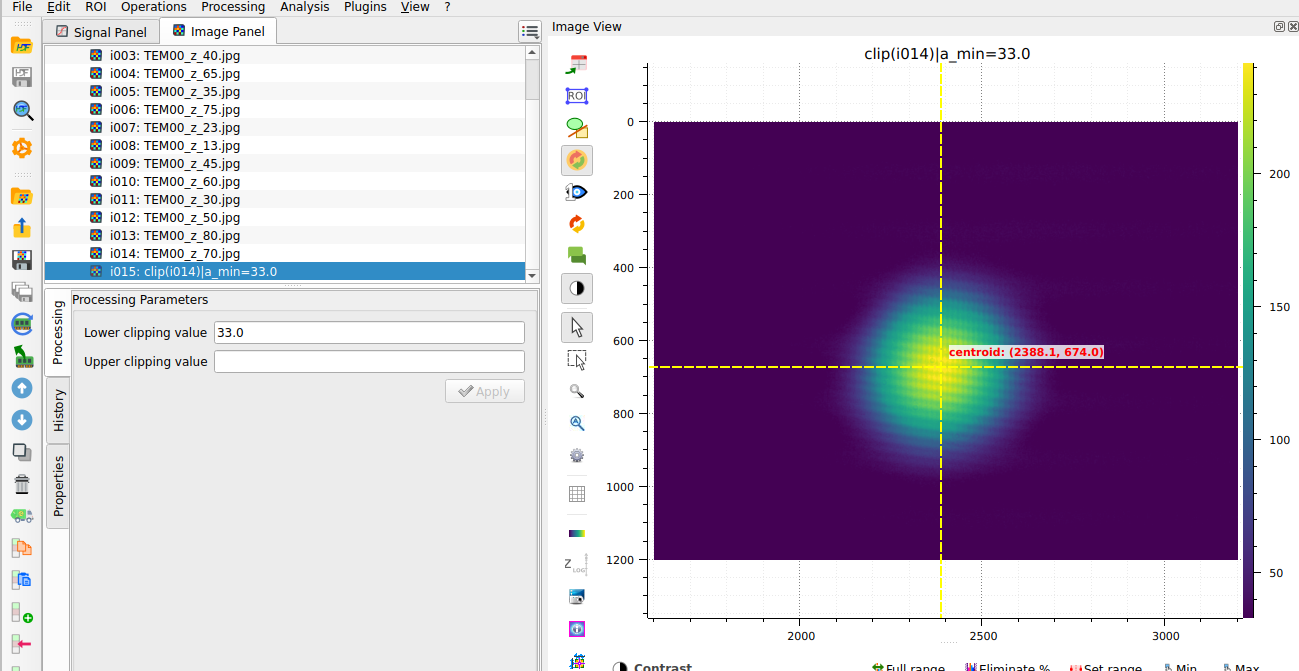The image size is (1299, 671).
Task: Select i010: TEM00_z_60.jpg in list
Action: coord(285,181)
